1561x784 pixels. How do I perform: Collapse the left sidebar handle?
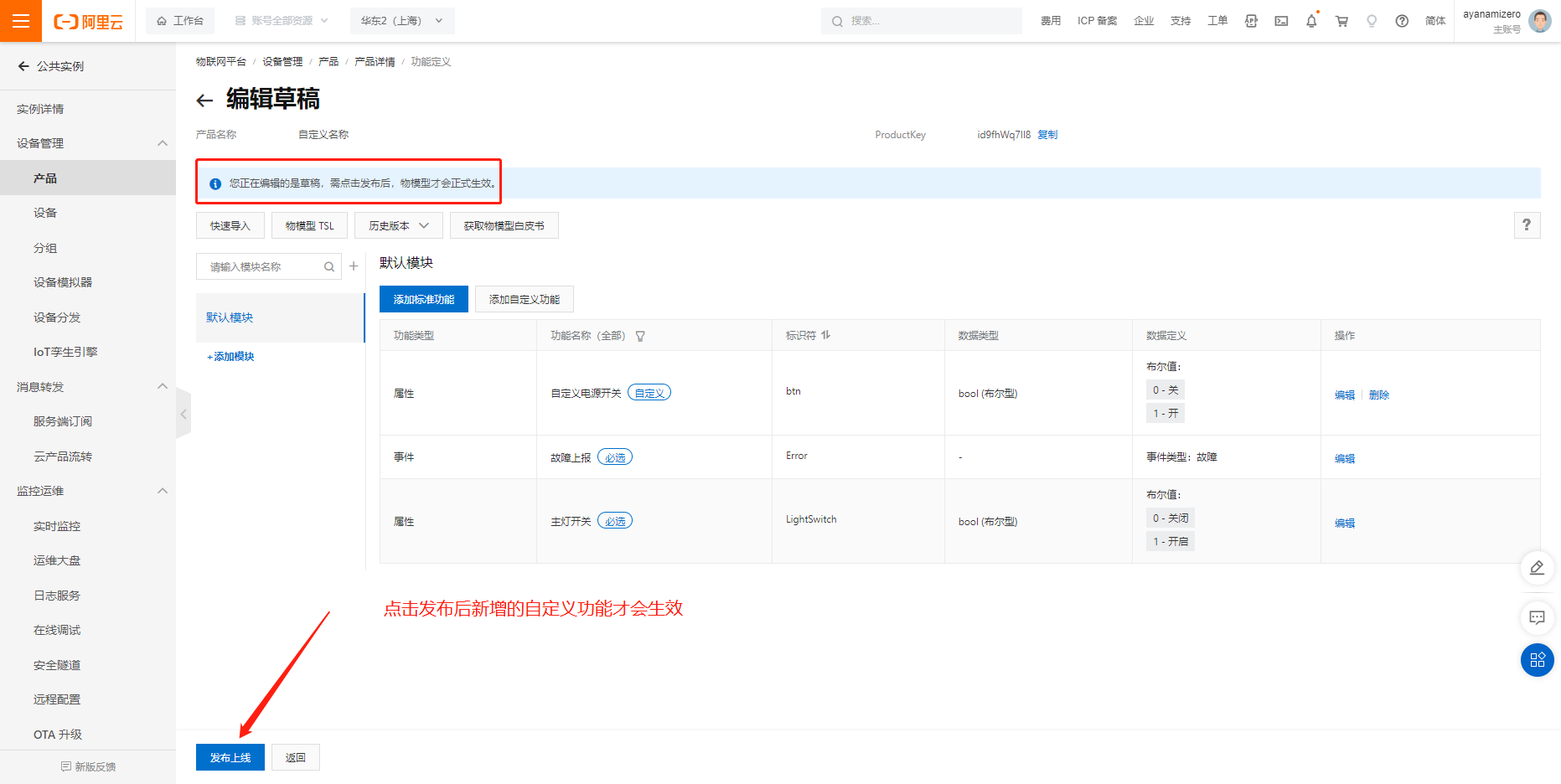183,413
